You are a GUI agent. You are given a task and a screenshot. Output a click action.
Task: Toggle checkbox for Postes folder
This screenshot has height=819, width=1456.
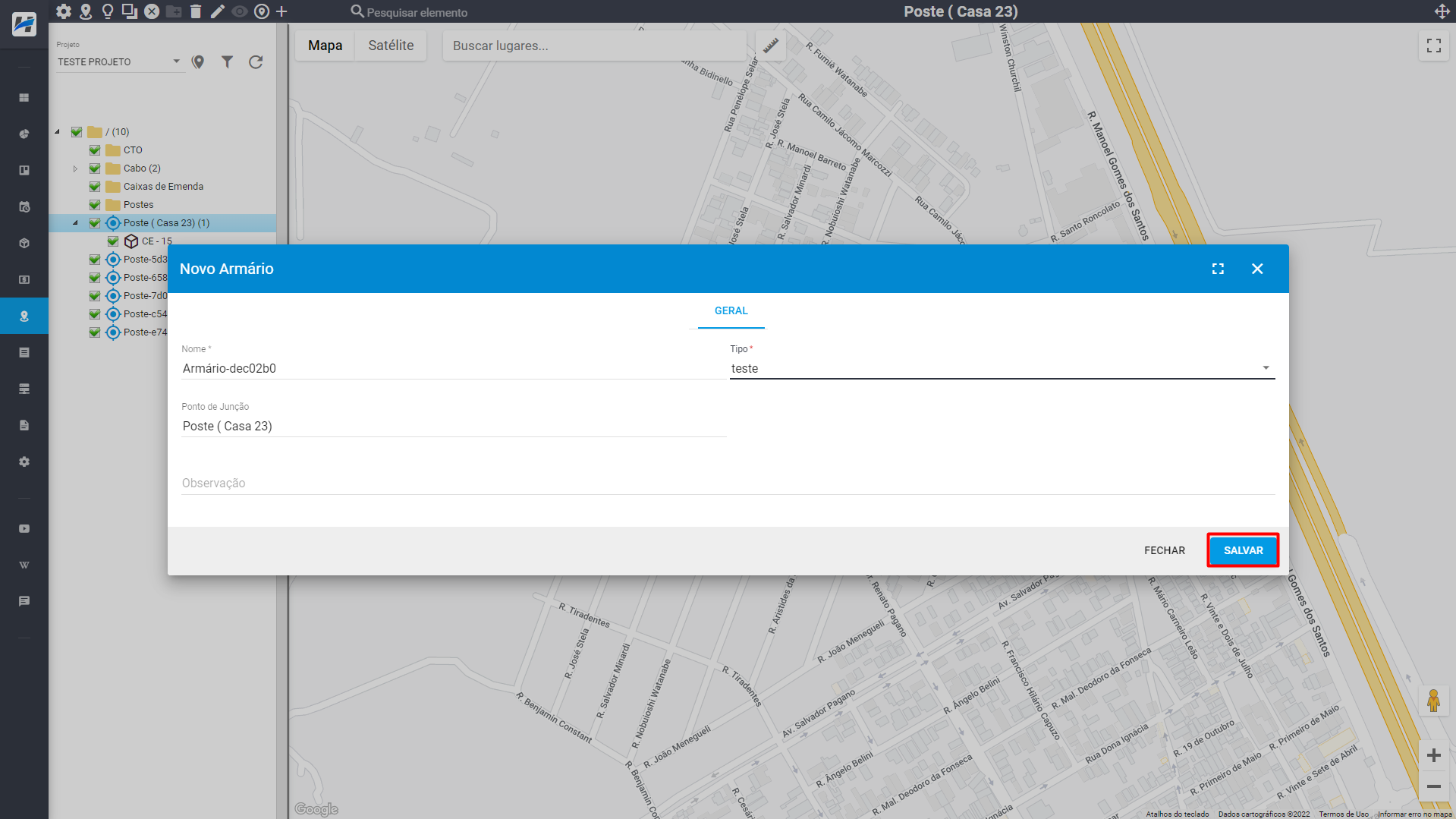pos(95,205)
